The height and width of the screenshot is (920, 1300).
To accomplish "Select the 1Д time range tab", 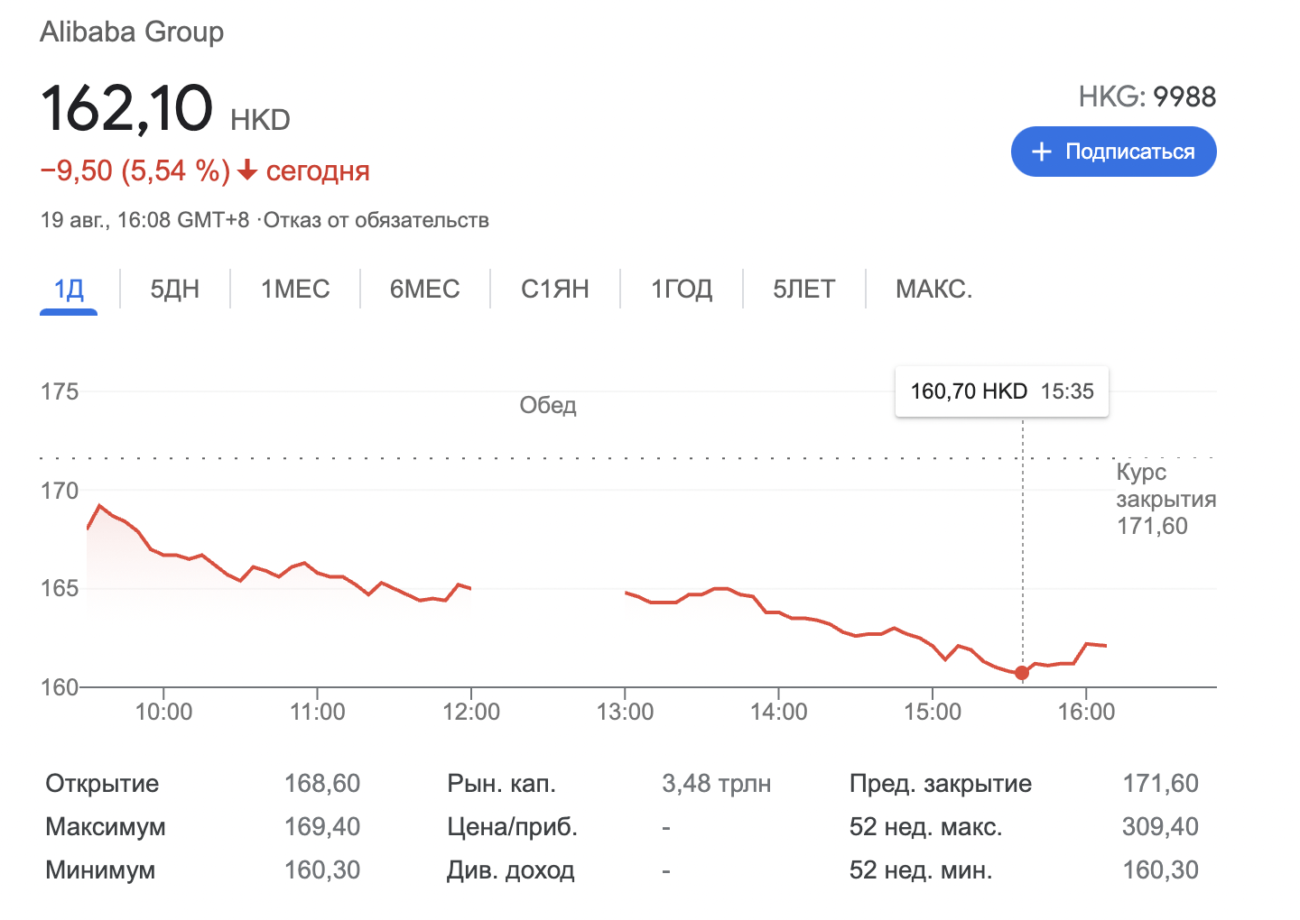I will pyautogui.click(x=68, y=290).
